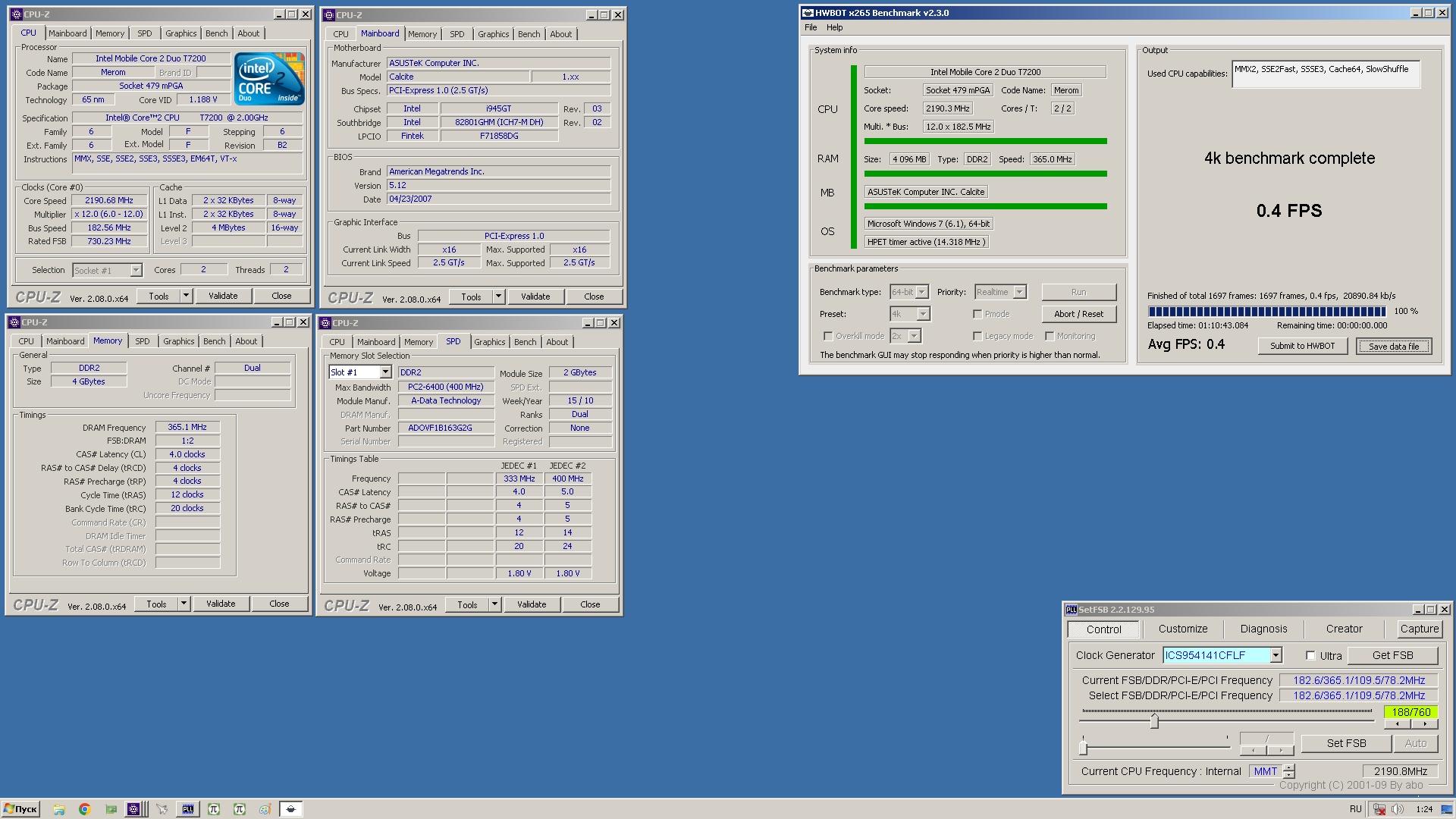Screen dimensions: 1456x819
Task: Enable the Monitoring checkbox
Action: pyautogui.click(x=1050, y=336)
